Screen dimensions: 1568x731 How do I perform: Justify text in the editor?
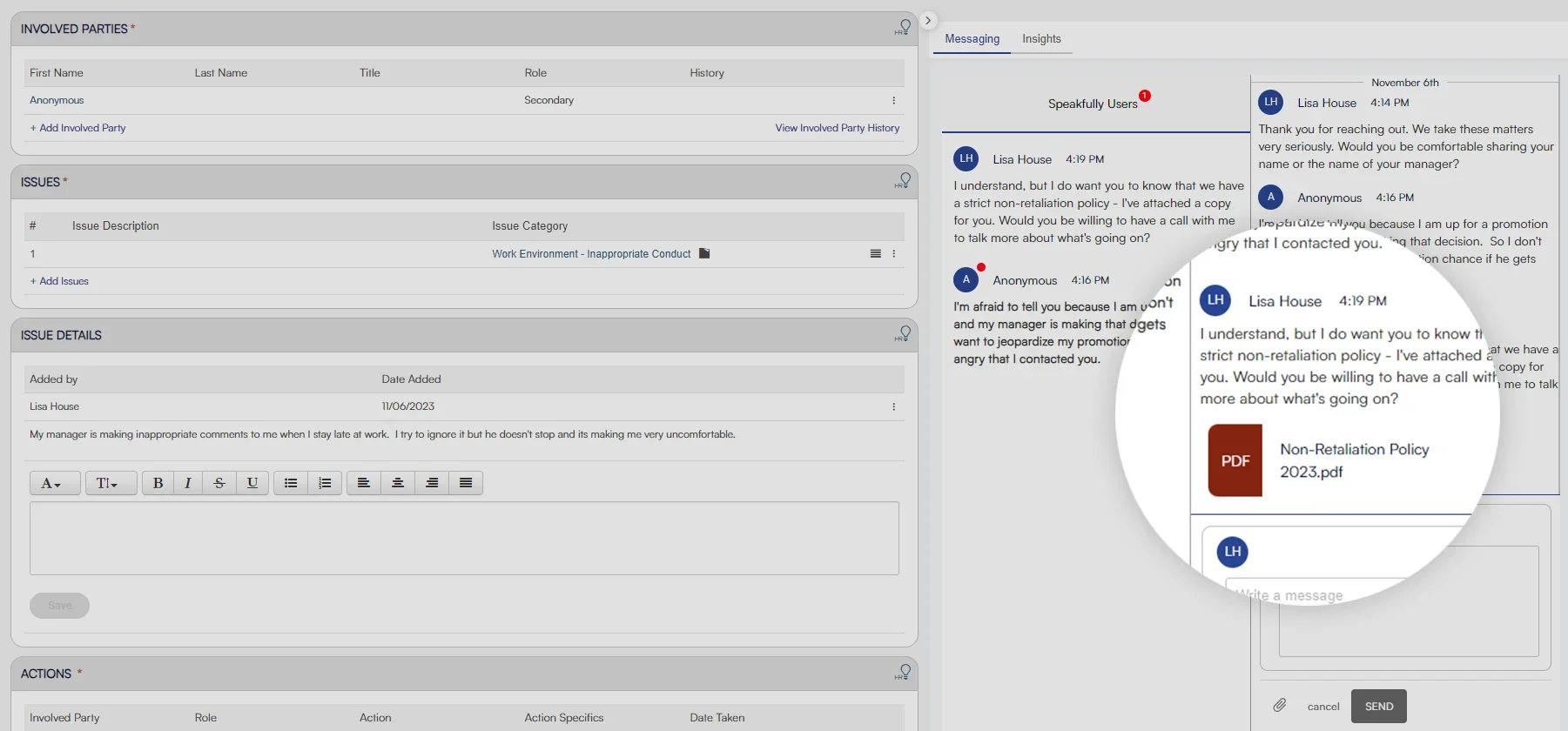(466, 483)
